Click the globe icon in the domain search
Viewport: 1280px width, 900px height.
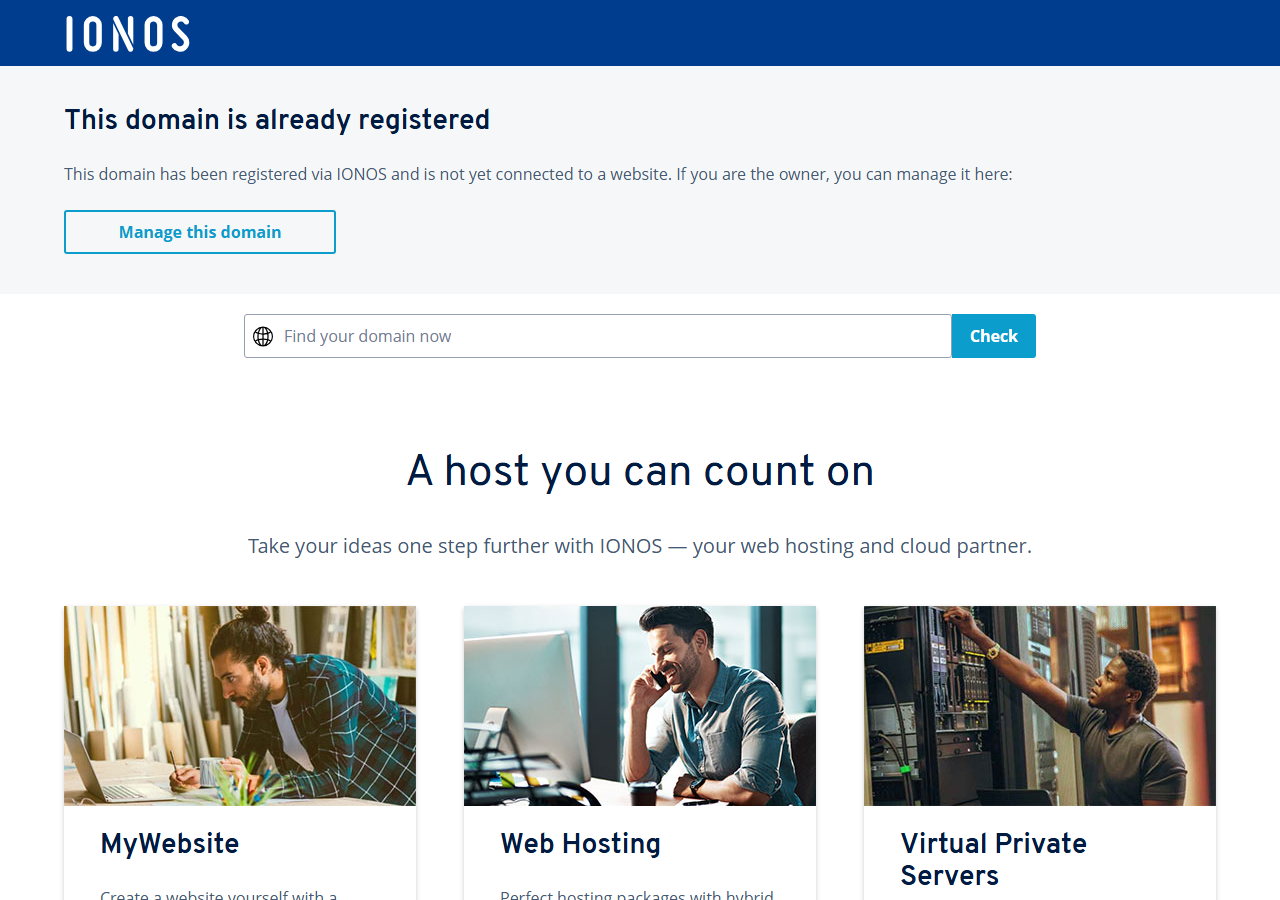[263, 337]
